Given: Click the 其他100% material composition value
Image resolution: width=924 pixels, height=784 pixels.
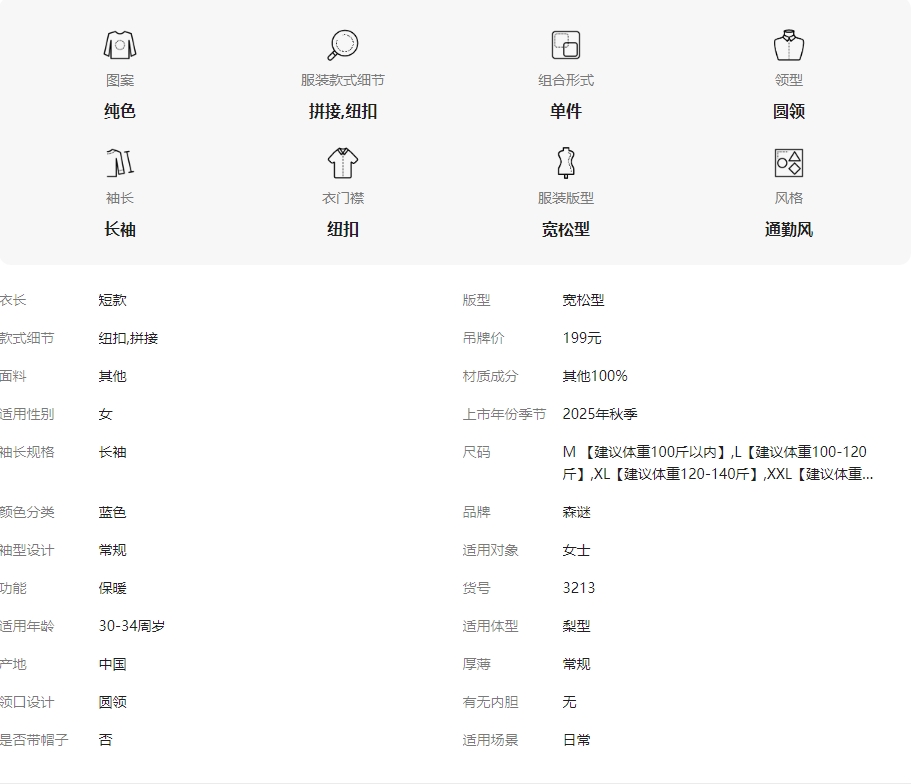Looking at the screenshot, I should tap(595, 376).
